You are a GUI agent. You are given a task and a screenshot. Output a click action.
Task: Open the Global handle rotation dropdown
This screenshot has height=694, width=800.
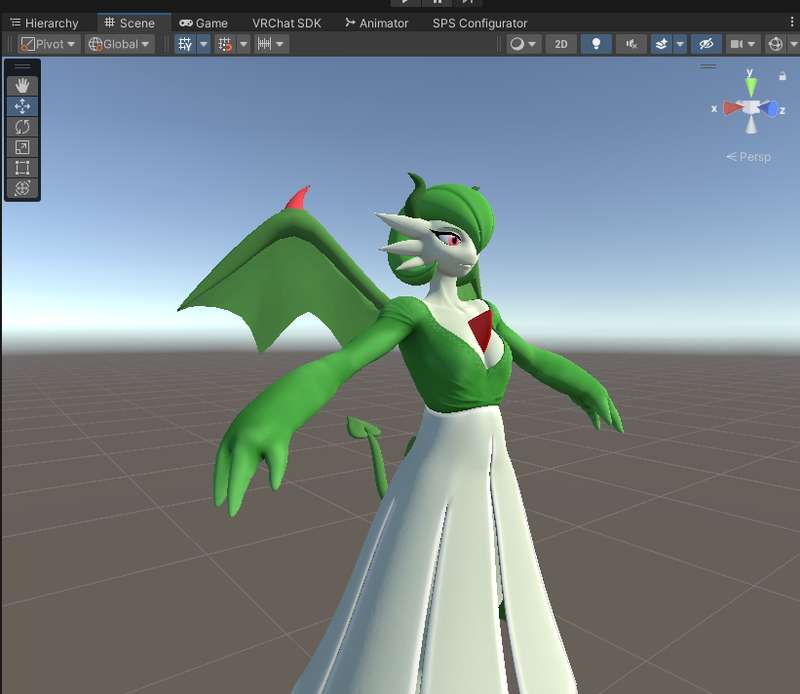(x=119, y=44)
